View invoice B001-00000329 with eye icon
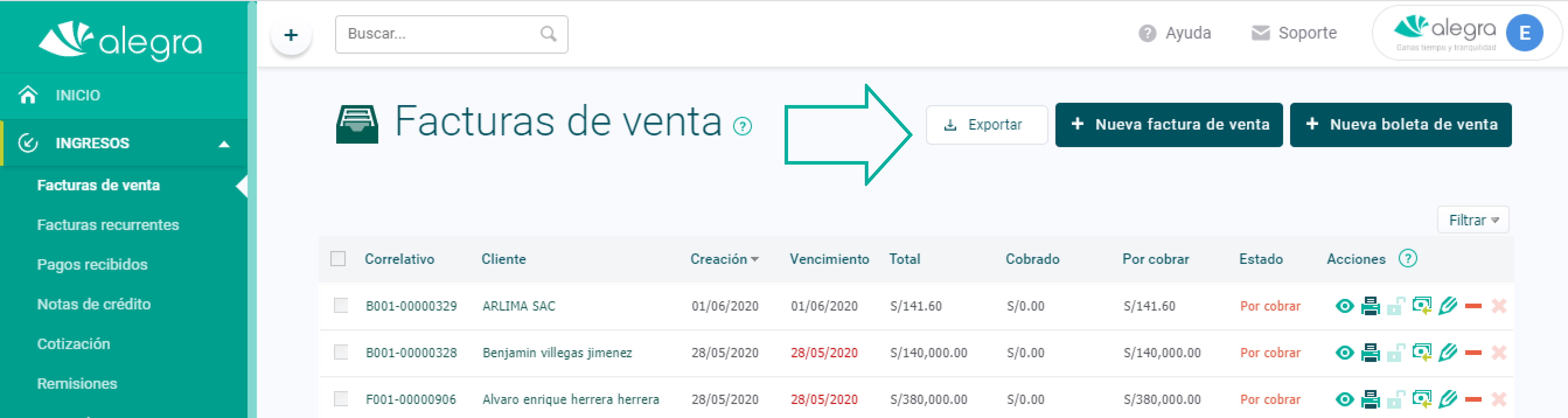 coord(1344,306)
